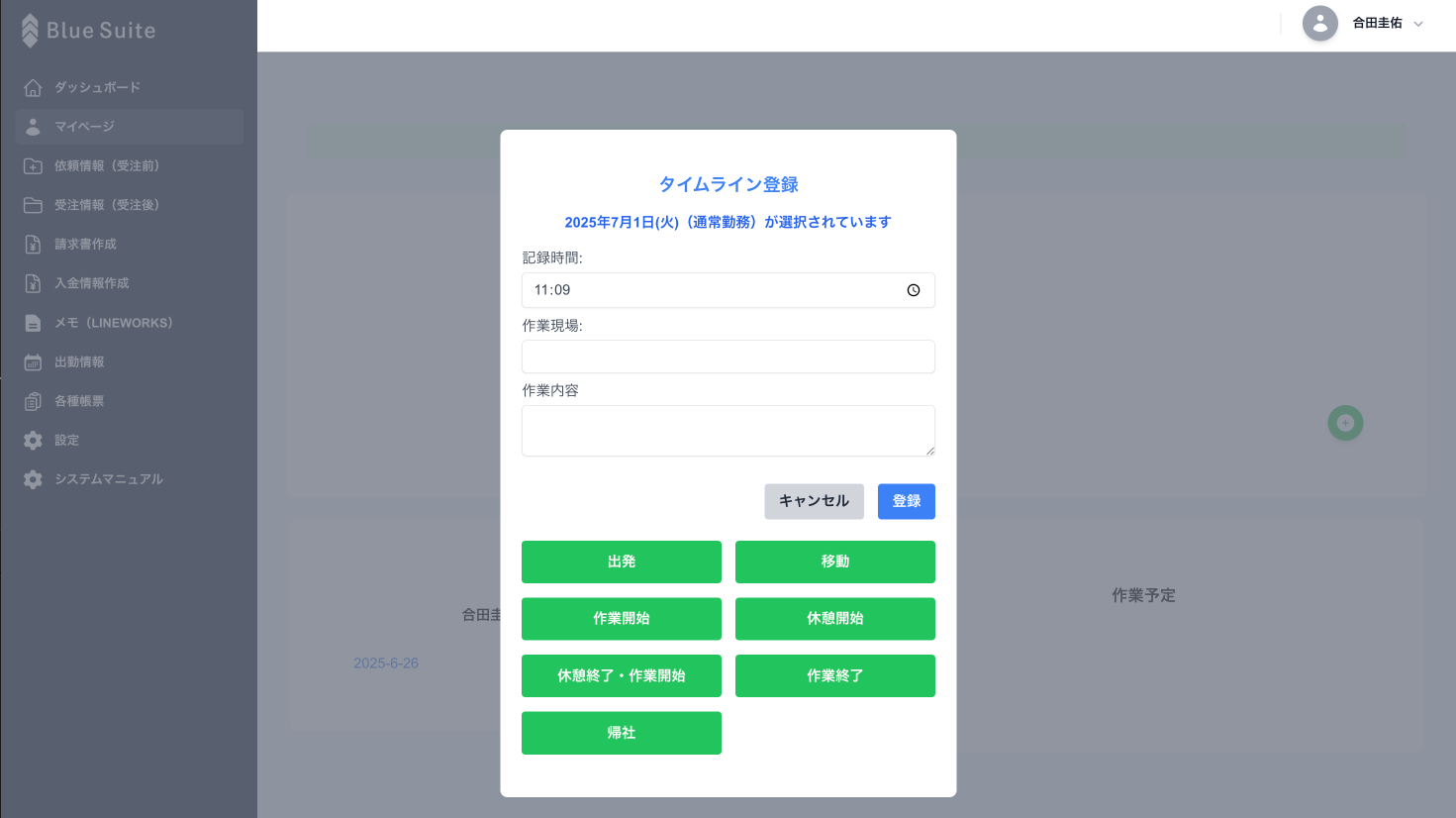Click the 入金情報作成 document icon
The image size is (1456, 818).
33,283
